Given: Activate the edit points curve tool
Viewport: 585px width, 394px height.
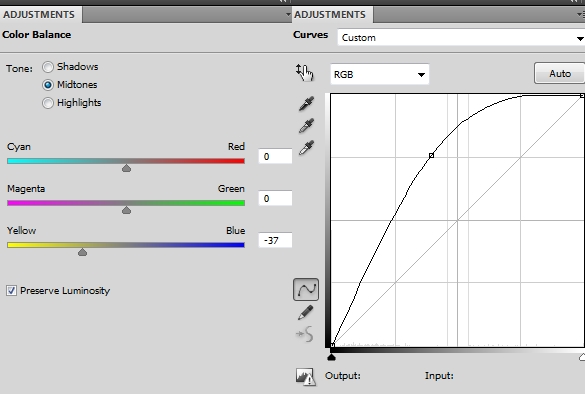Looking at the screenshot, I should [x=306, y=289].
